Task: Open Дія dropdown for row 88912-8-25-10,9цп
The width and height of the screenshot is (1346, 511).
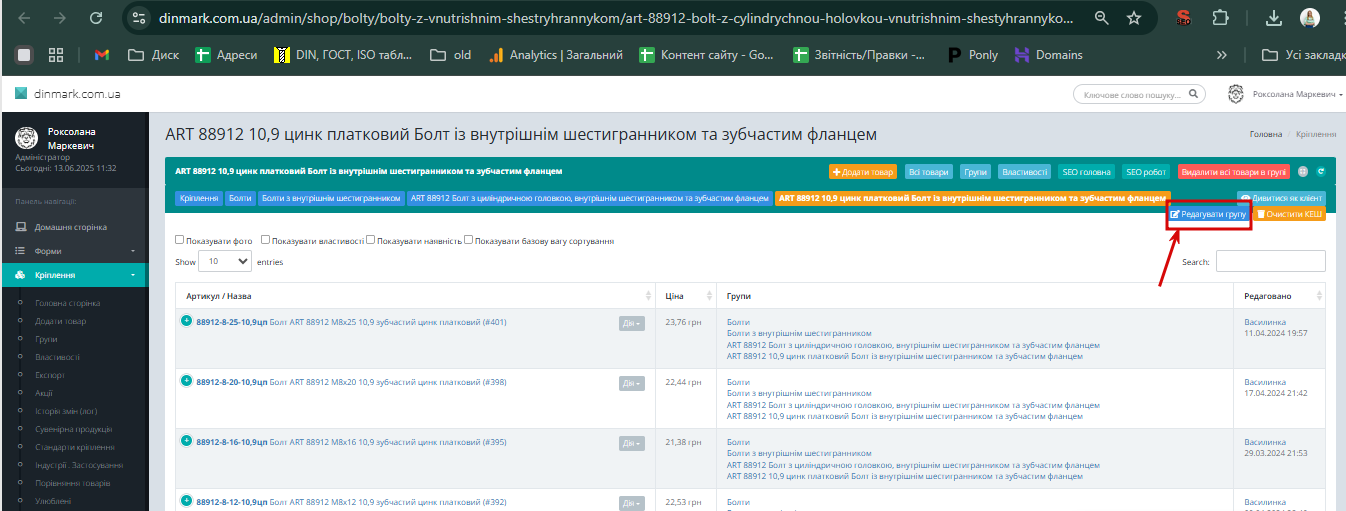Action: [632, 323]
